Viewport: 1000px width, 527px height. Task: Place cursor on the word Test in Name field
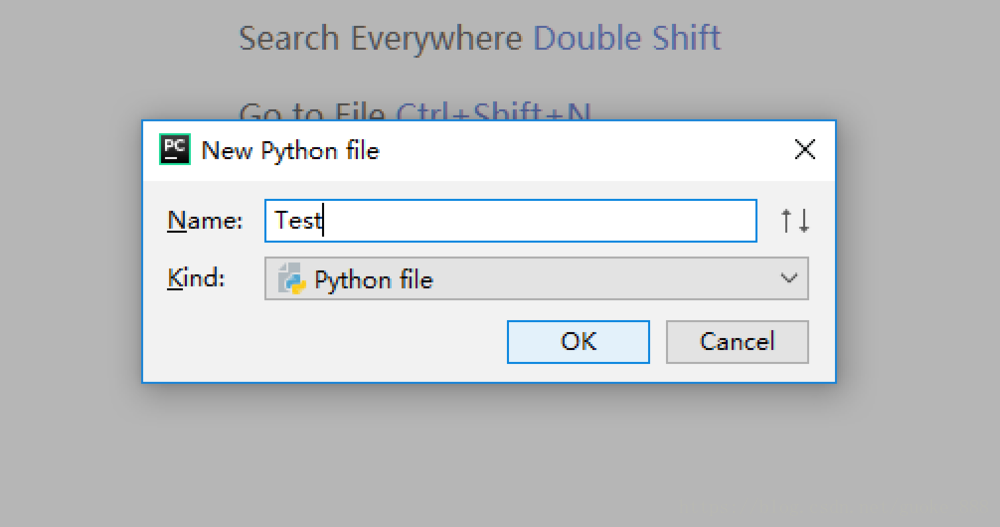(298, 221)
